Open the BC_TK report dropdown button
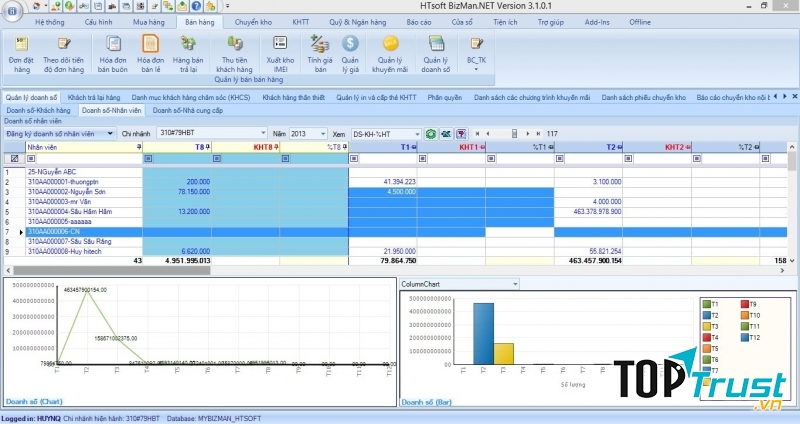Image resolution: width=800 pixels, height=424 pixels. click(x=476, y=55)
